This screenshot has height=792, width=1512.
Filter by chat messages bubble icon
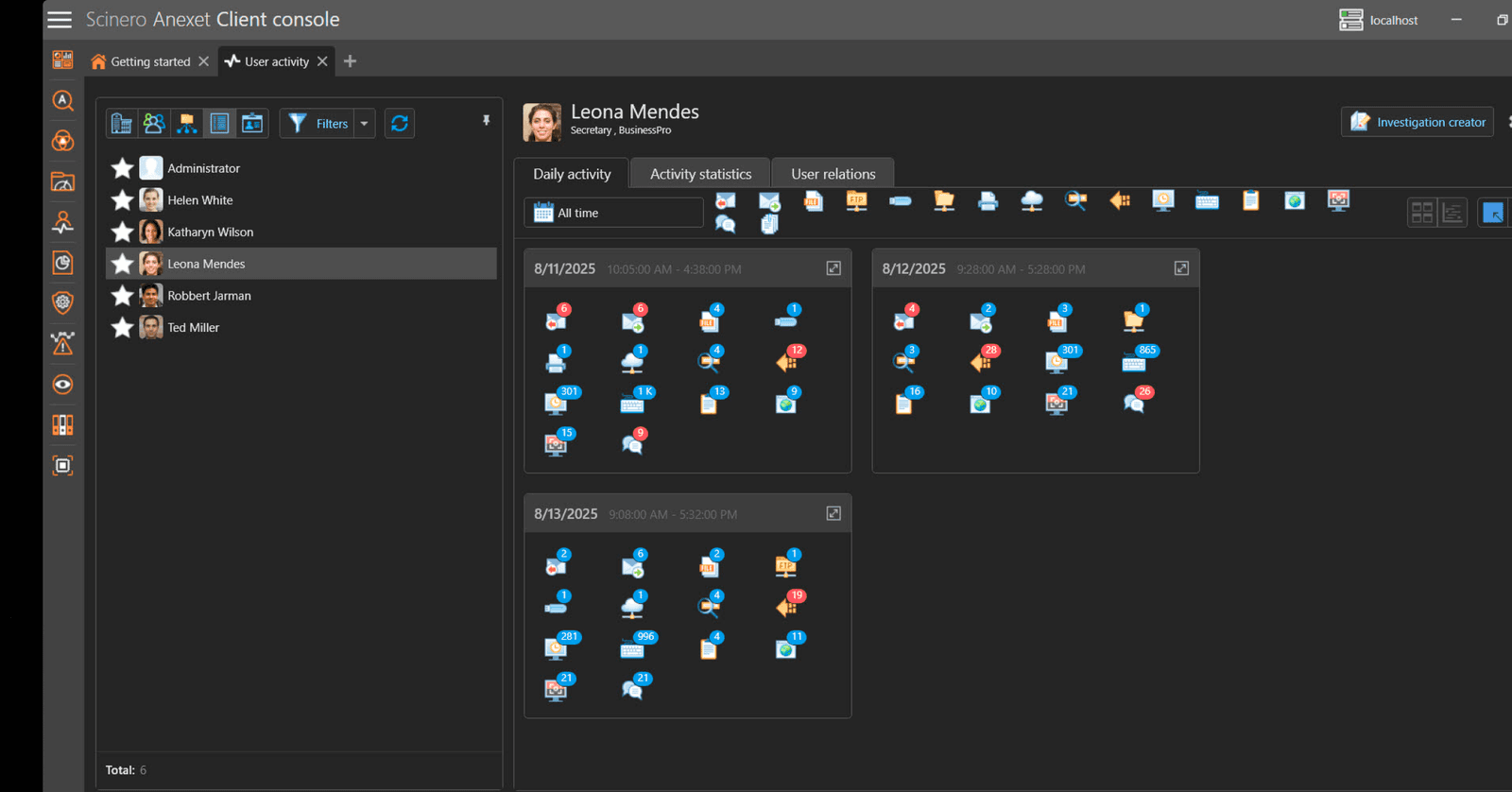(725, 224)
